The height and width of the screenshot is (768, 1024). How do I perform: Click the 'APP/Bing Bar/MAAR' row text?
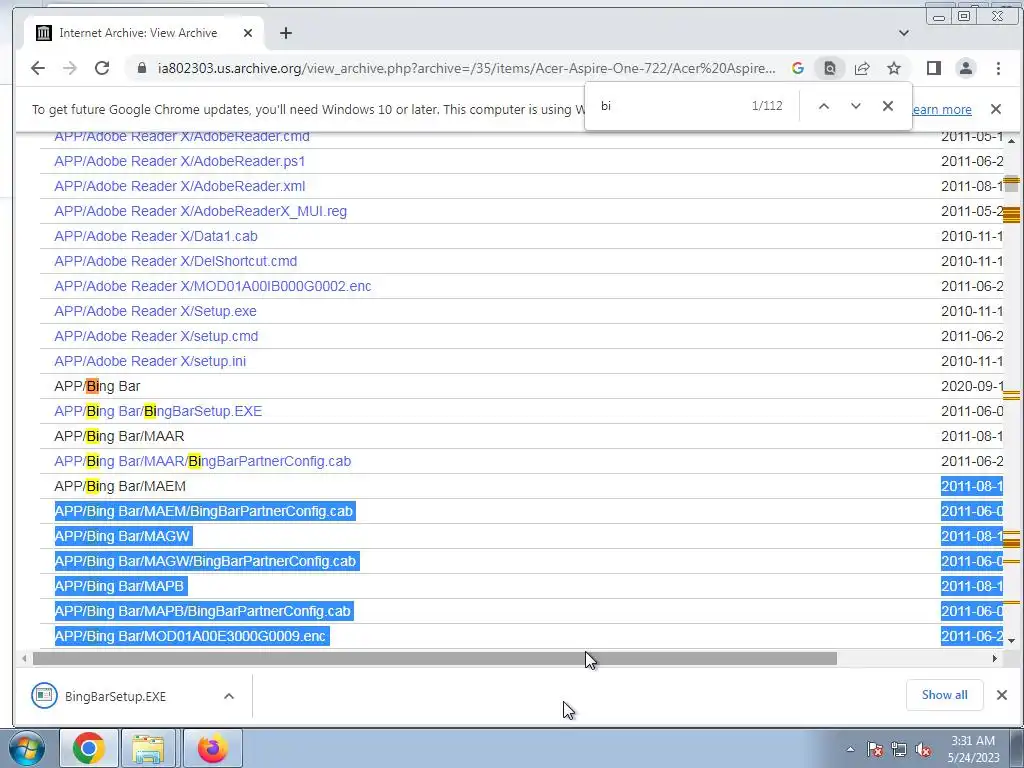(120, 436)
